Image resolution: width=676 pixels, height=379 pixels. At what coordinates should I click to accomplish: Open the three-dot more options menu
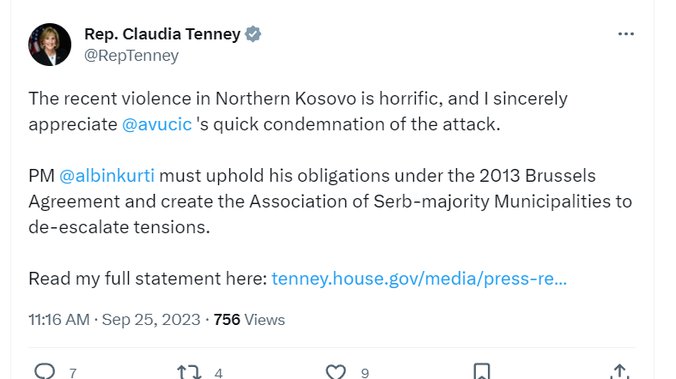(x=626, y=34)
